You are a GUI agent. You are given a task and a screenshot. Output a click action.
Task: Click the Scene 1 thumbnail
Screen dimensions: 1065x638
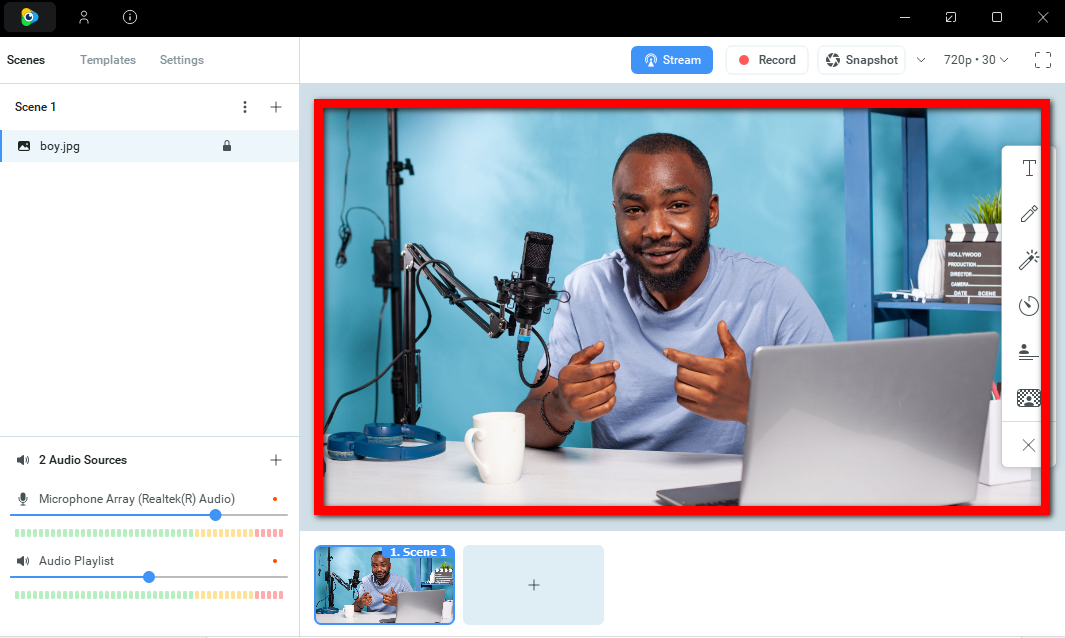click(x=384, y=586)
